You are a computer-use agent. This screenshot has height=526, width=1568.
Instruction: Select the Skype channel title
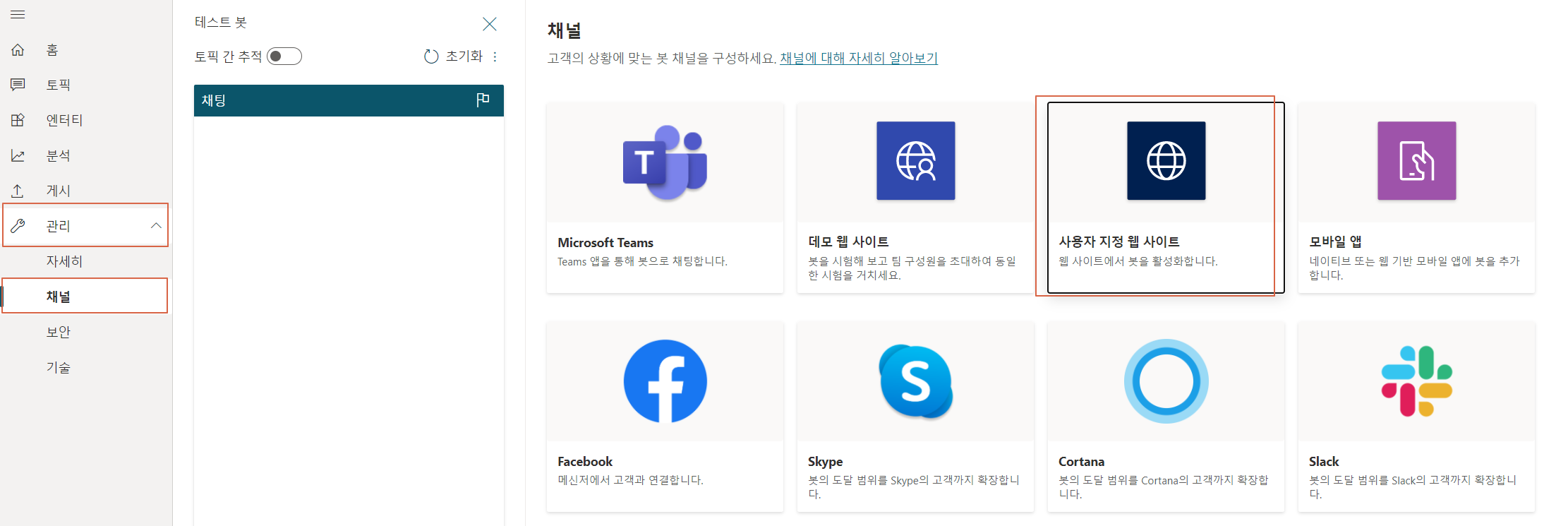(826, 461)
